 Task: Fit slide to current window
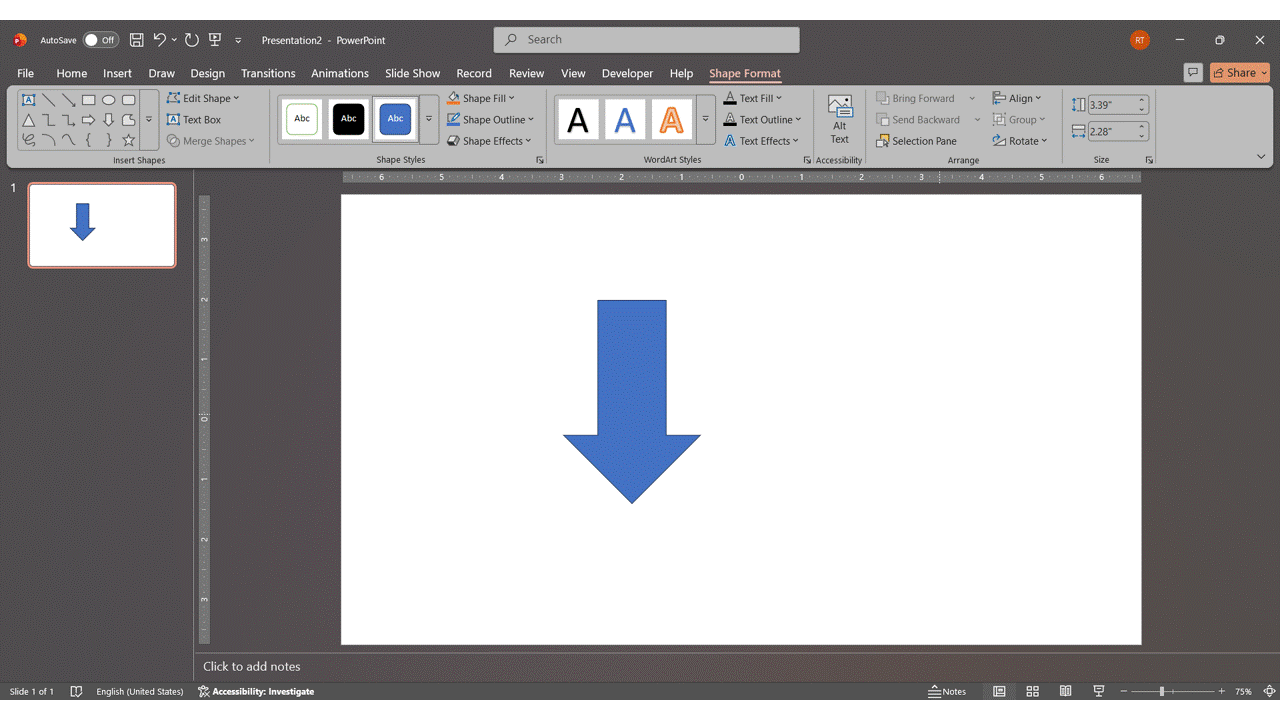(1269, 691)
